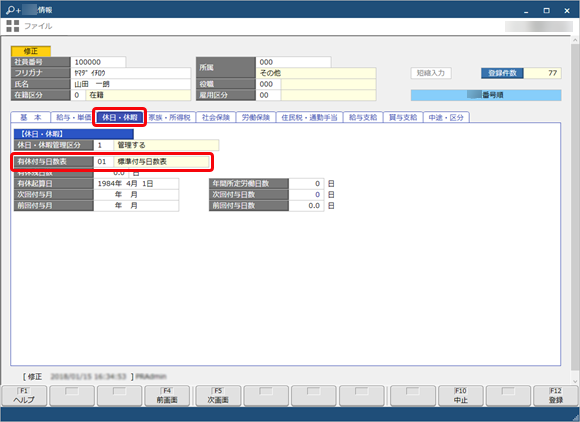Open the ファイル menu
Screen dimensions: 580x422
[x=38, y=26]
